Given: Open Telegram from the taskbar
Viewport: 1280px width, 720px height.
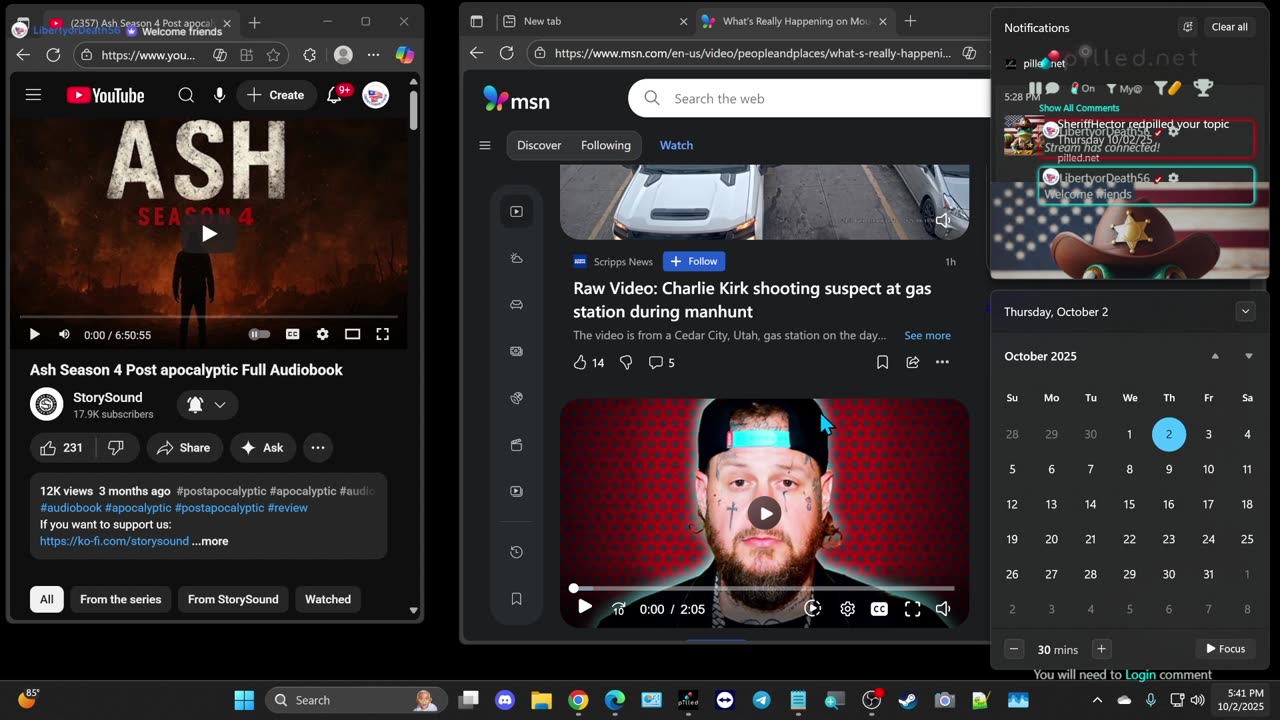Looking at the screenshot, I should pos(761,700).
